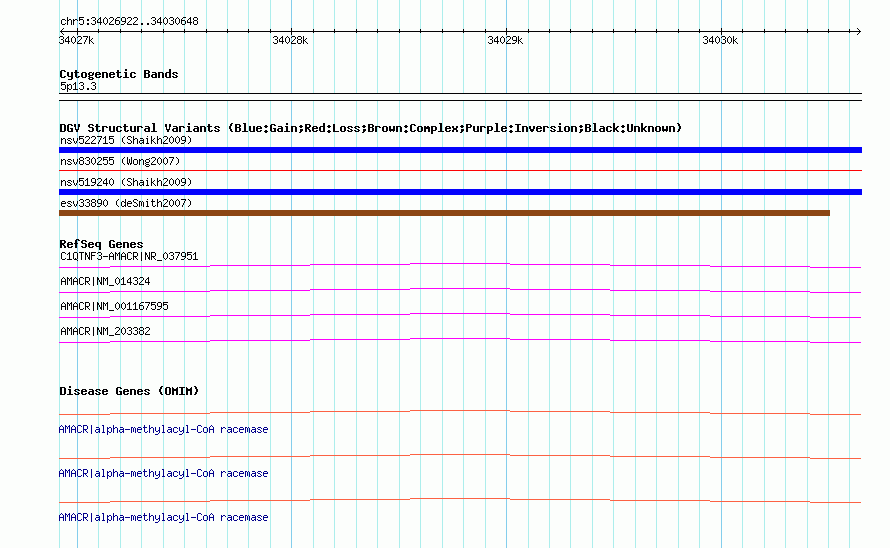Click the chr5:34026922..34030648 coordinate label

129,22
